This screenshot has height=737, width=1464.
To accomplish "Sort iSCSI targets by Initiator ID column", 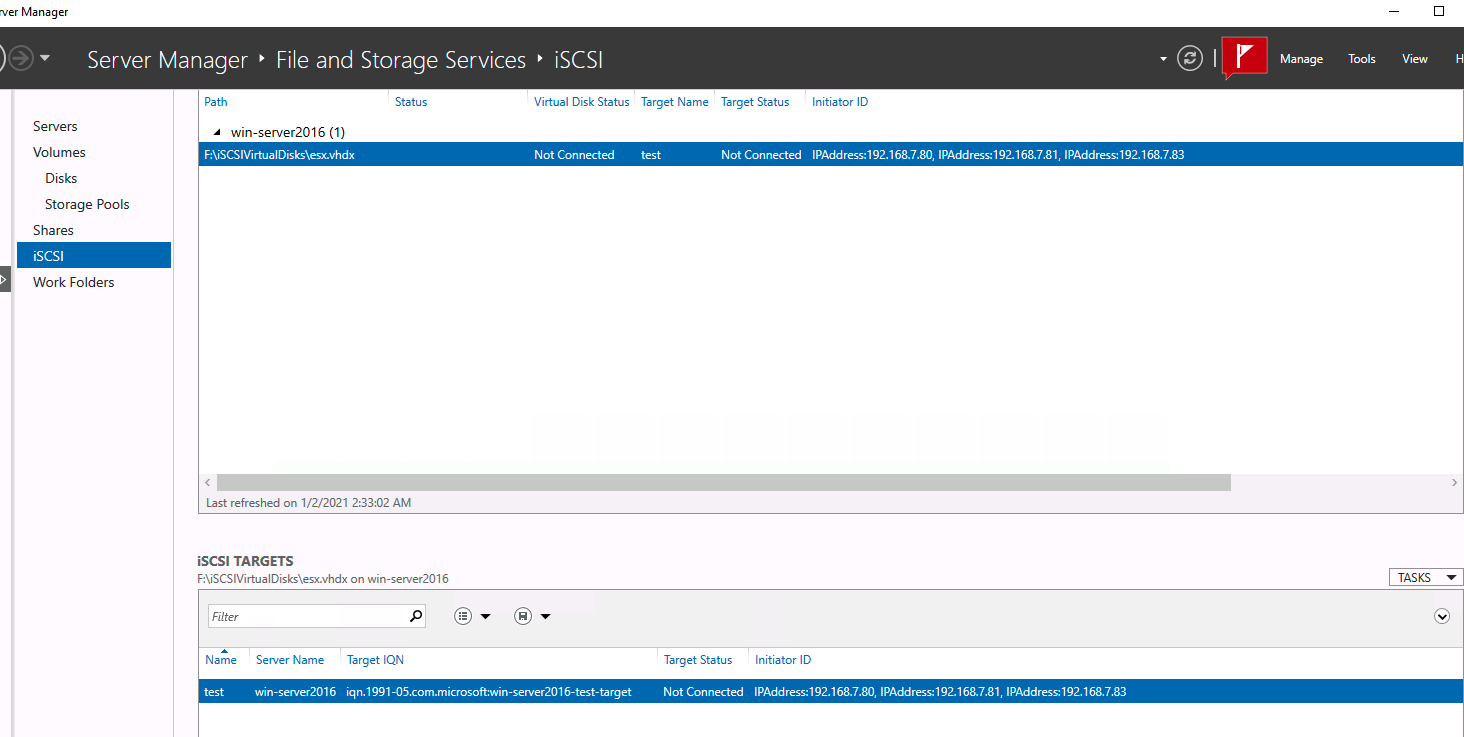I will [783, 660].
